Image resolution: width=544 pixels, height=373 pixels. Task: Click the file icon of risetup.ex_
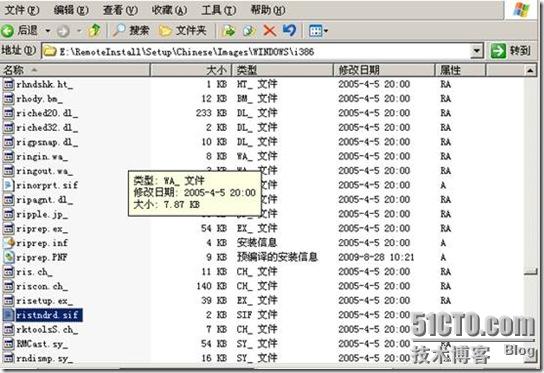pyautogui.click(x=8, y=300)
